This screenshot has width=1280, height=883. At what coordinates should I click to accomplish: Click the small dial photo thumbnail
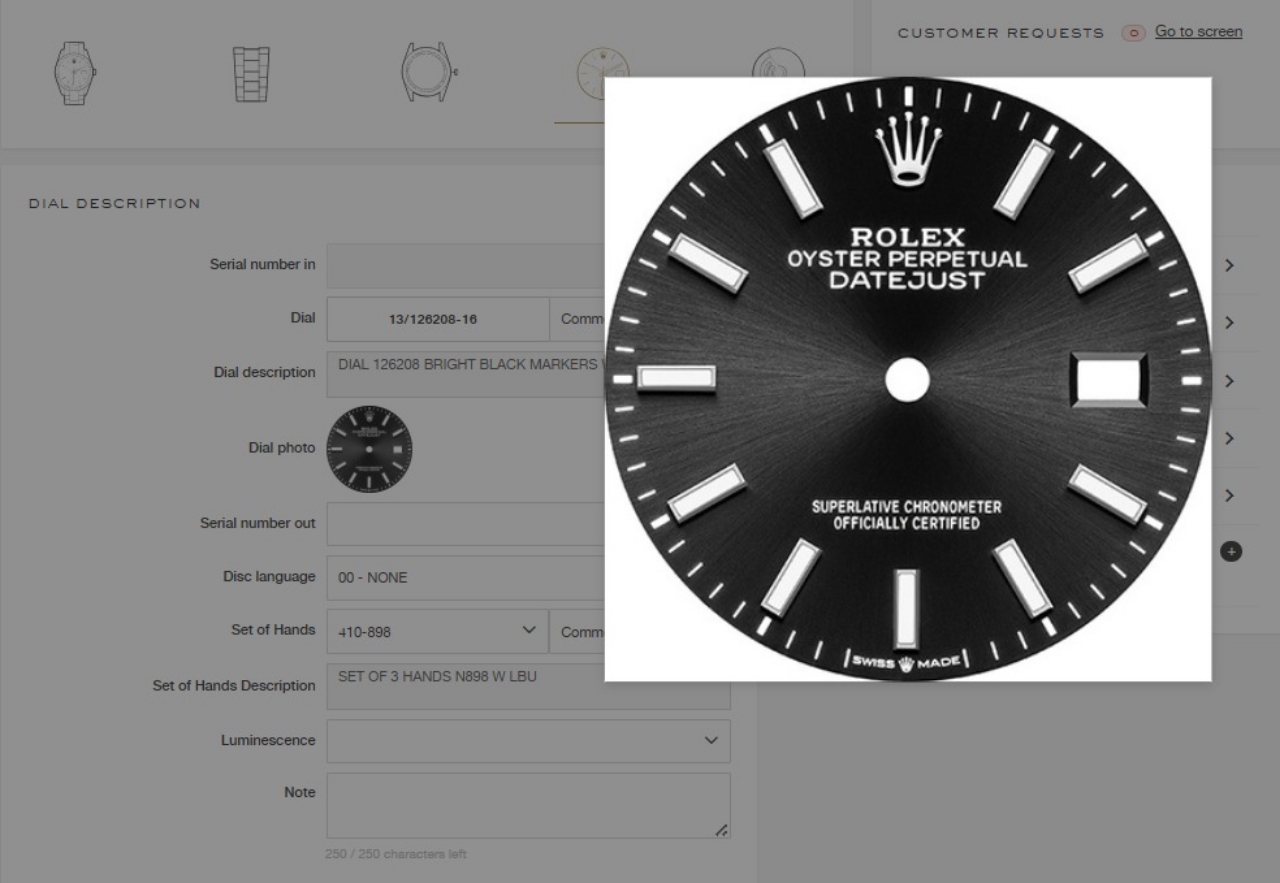(x=369, y=449)
